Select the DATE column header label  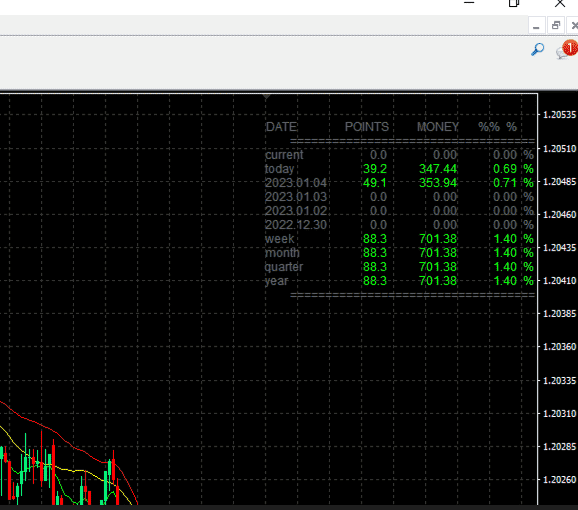point(281,127)
